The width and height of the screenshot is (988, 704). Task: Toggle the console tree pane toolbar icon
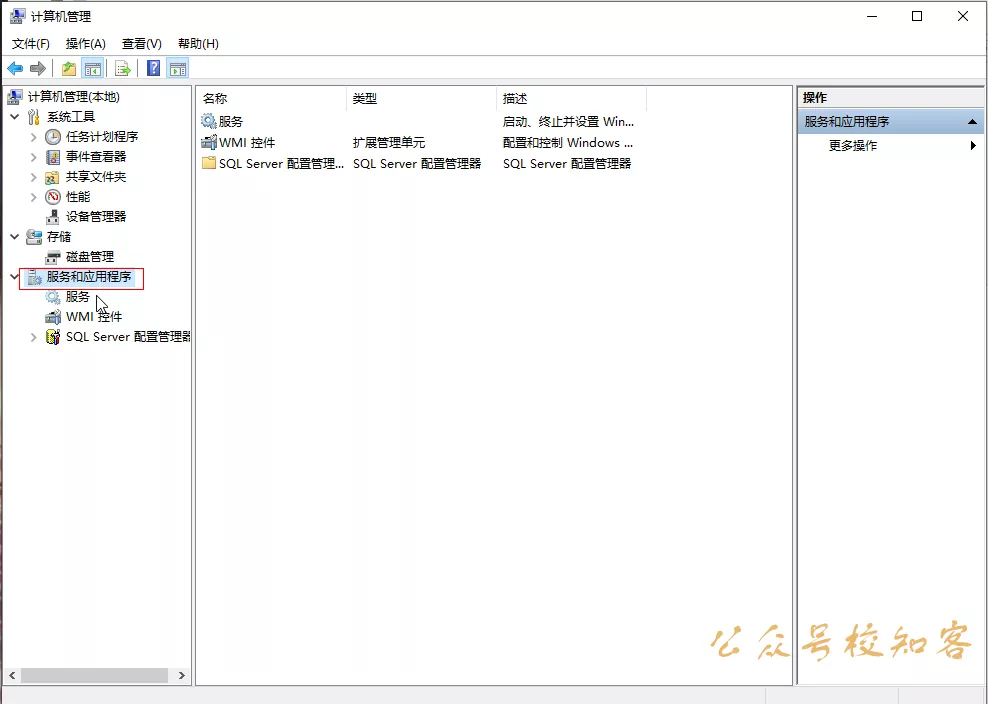coord(93,68)
